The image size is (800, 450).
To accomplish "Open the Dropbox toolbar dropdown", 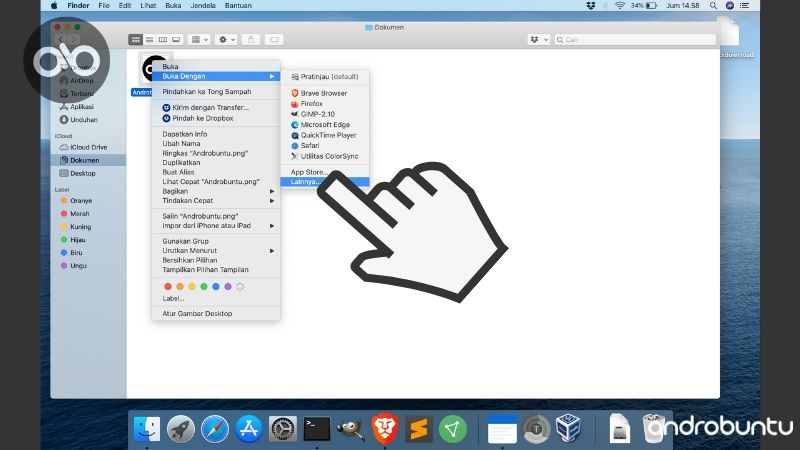I will pyautogui.click(x=538, y=40).
